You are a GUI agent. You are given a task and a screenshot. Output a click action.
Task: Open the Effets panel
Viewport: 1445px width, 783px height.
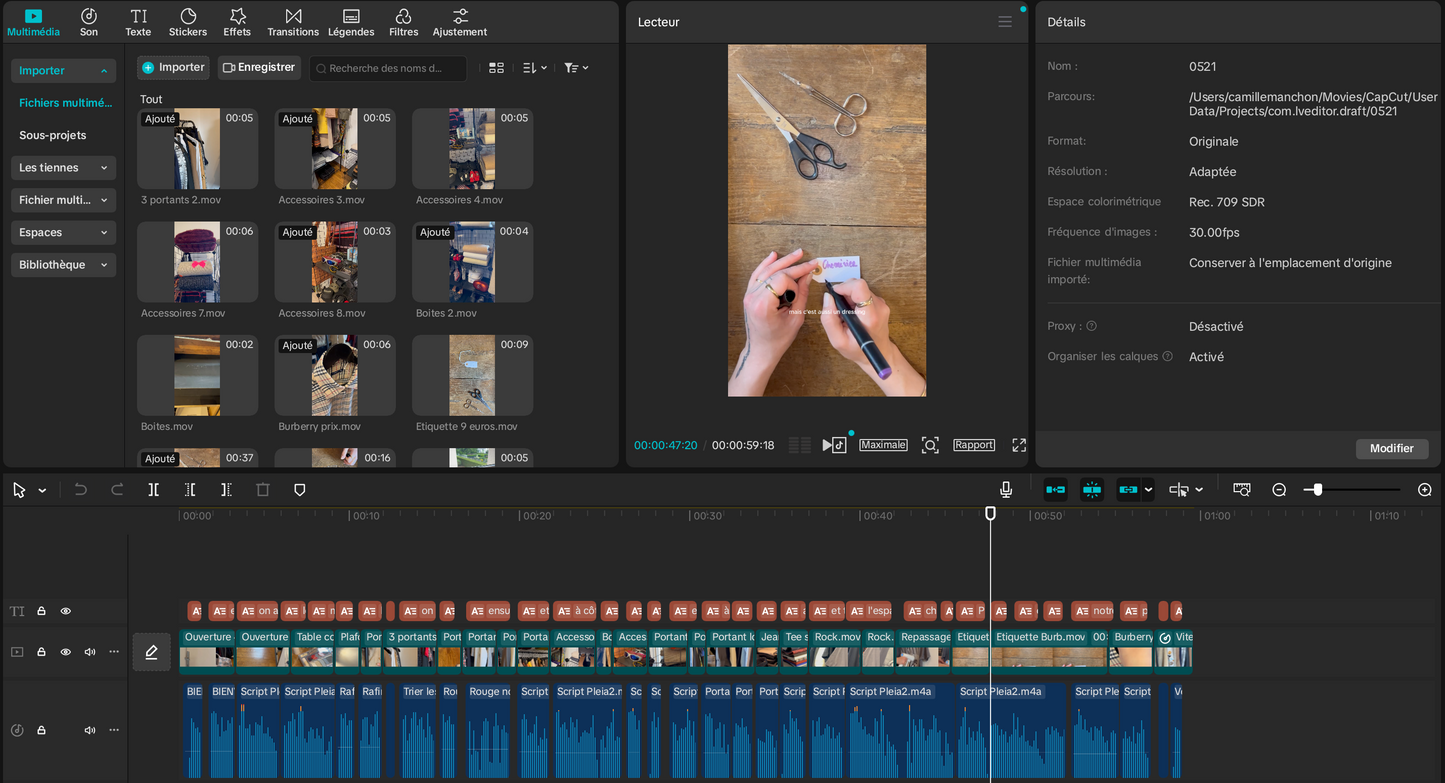coord(237,22)
